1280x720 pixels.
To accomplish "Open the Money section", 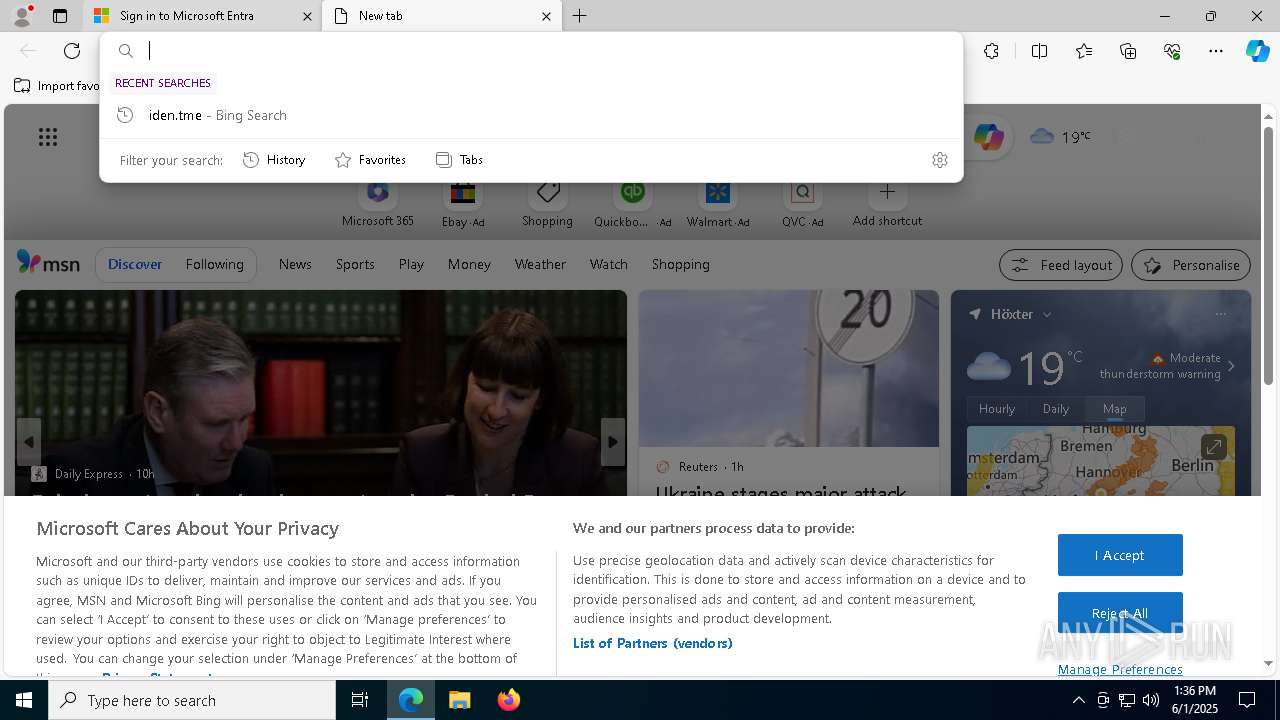I will (469, 264).
